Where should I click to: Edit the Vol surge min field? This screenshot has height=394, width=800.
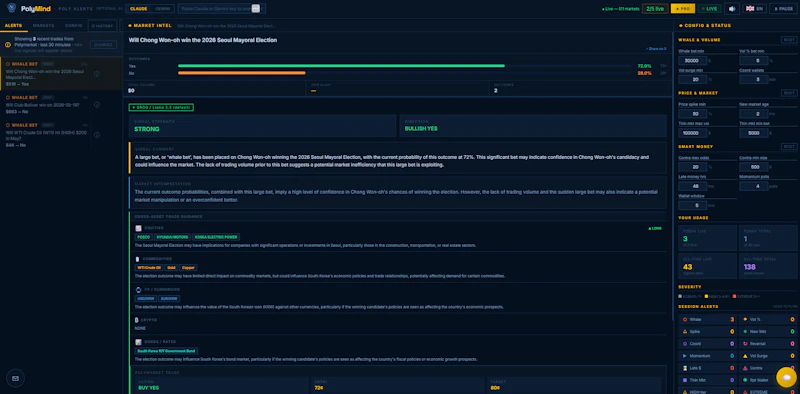pos(692,79)
